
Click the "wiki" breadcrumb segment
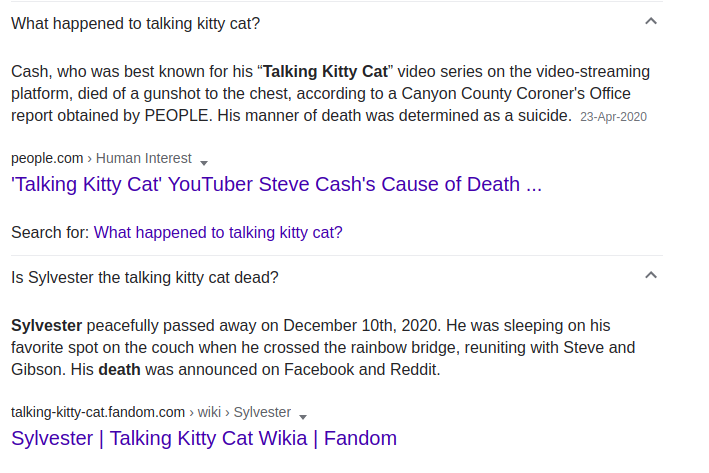click(x=209, y=412)
